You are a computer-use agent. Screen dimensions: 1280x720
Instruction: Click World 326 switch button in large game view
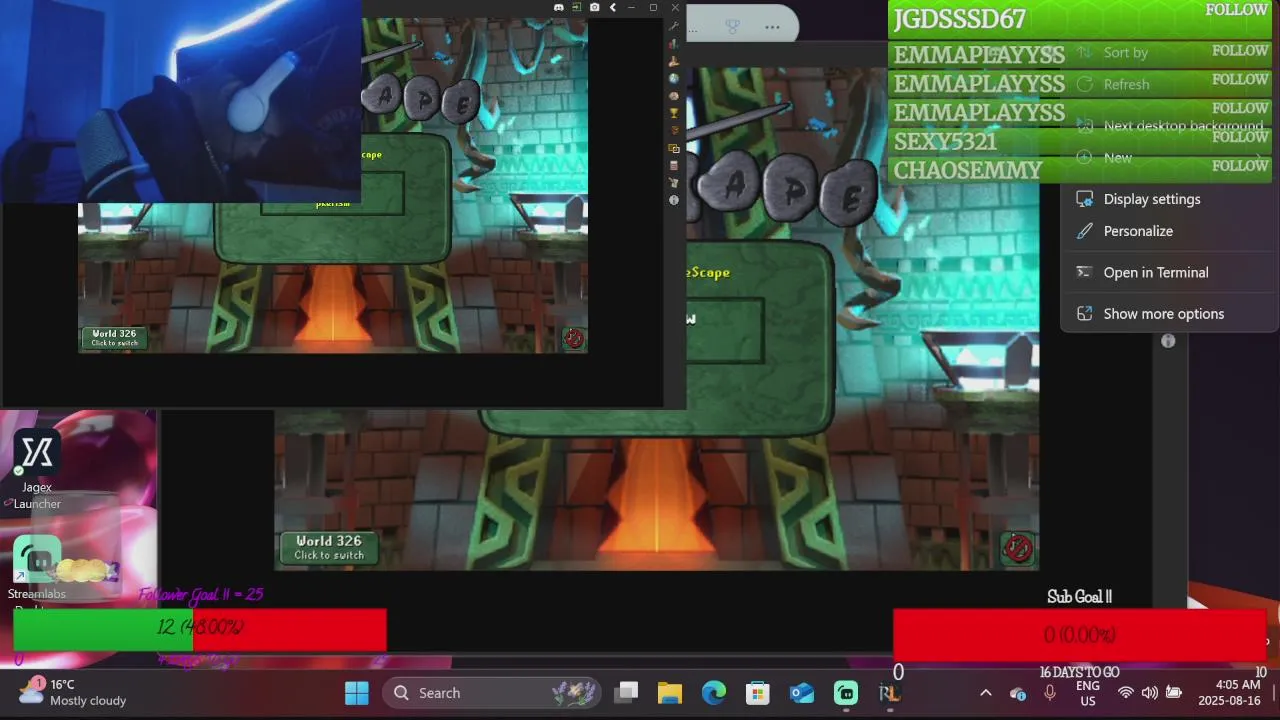[329, 548]
